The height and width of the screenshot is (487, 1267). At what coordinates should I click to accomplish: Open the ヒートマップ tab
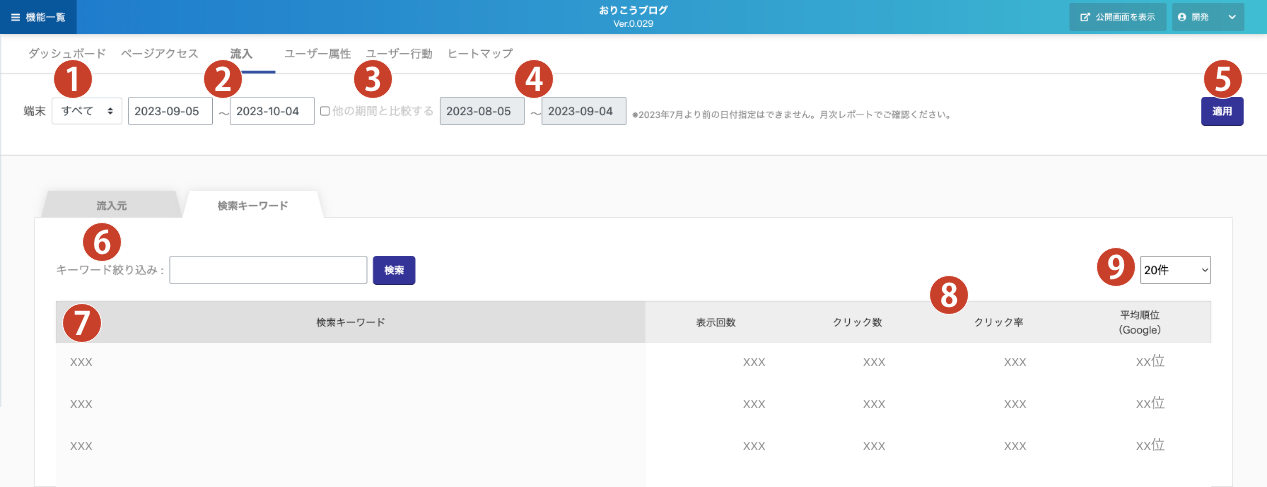[x=480, y=53]
